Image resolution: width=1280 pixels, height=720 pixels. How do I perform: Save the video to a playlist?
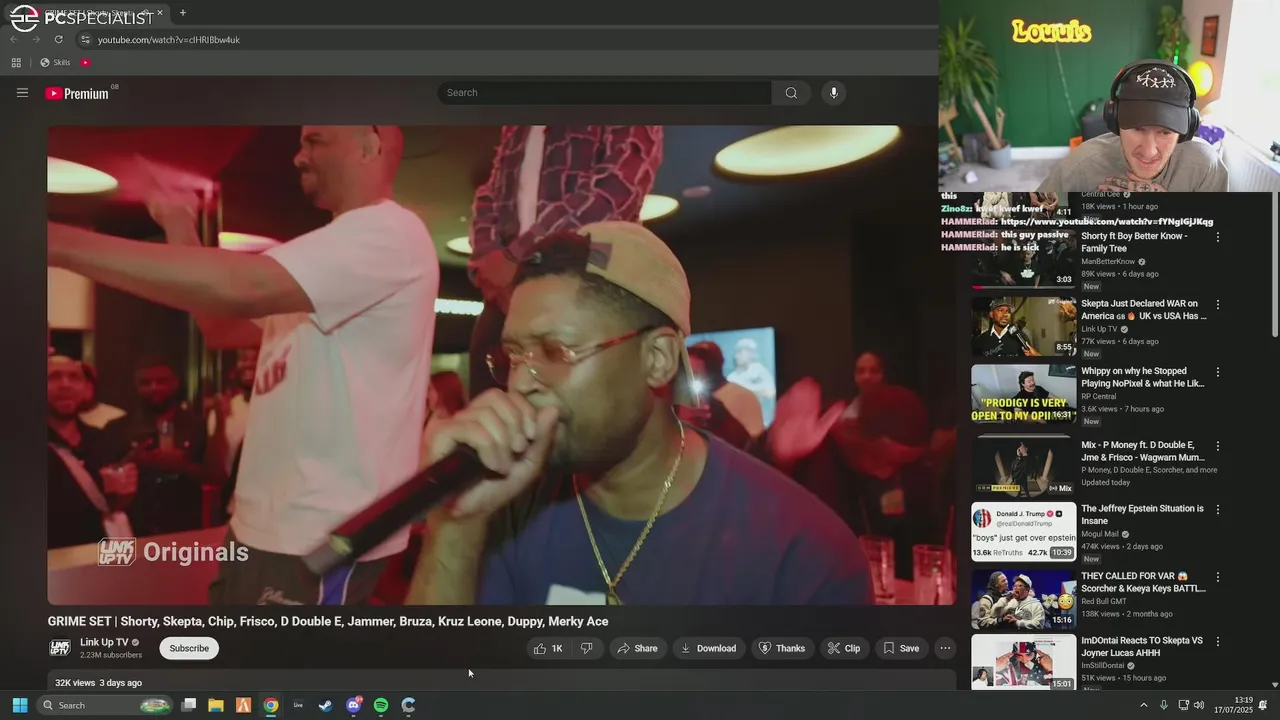coord(900,648)
